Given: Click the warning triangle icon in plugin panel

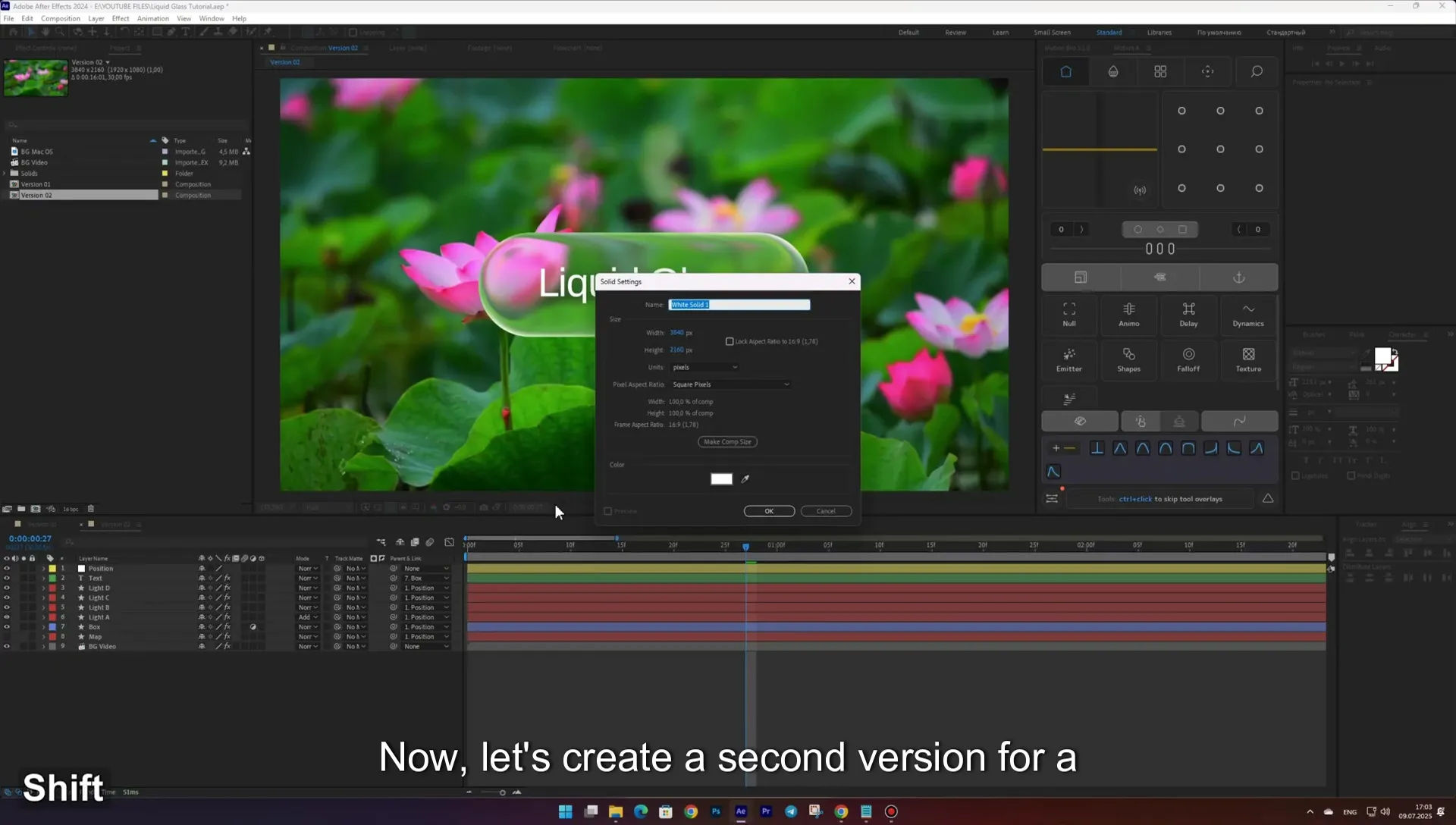Looking at the screenshot, I should pos(1268,498).
